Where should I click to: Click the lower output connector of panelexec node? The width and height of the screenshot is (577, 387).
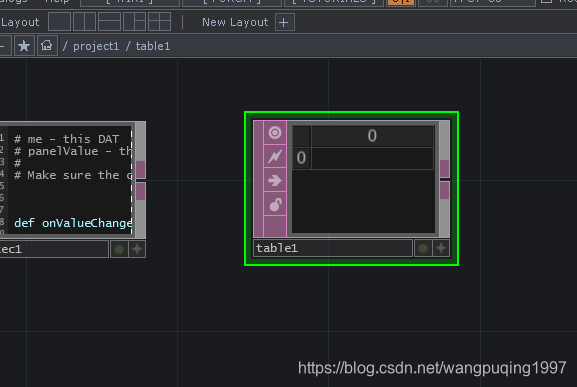[141, 192]
